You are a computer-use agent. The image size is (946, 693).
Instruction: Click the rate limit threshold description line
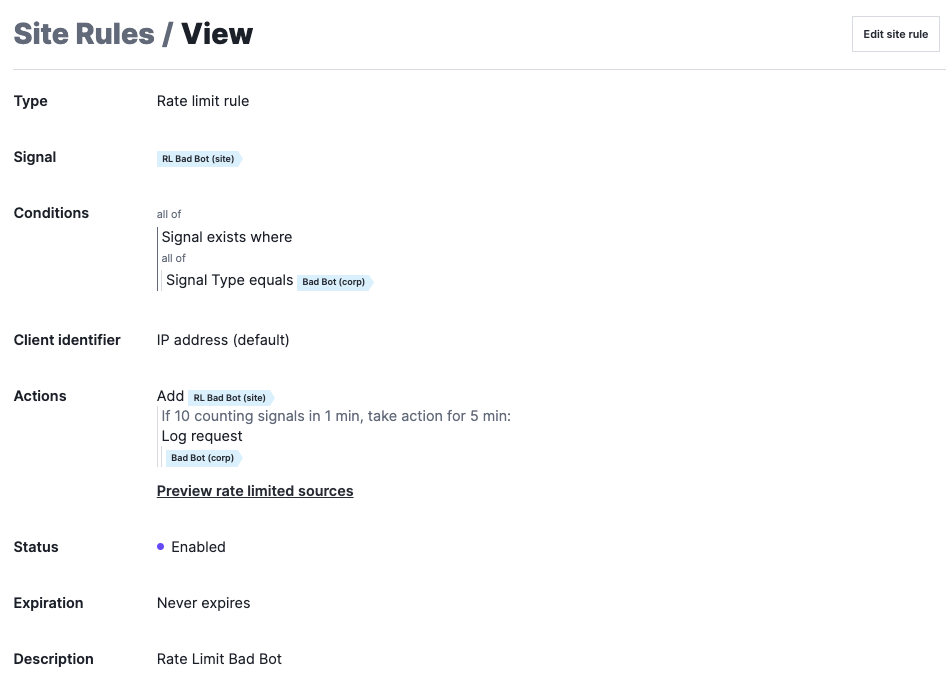(336, 416)
